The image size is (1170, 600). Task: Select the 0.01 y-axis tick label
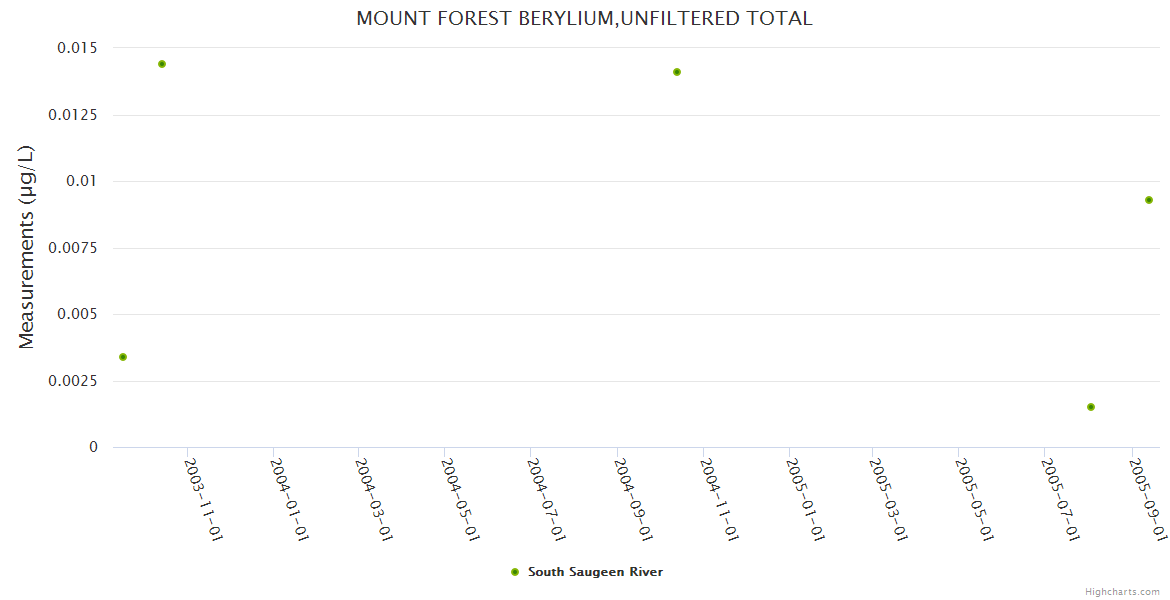(84, 181)
